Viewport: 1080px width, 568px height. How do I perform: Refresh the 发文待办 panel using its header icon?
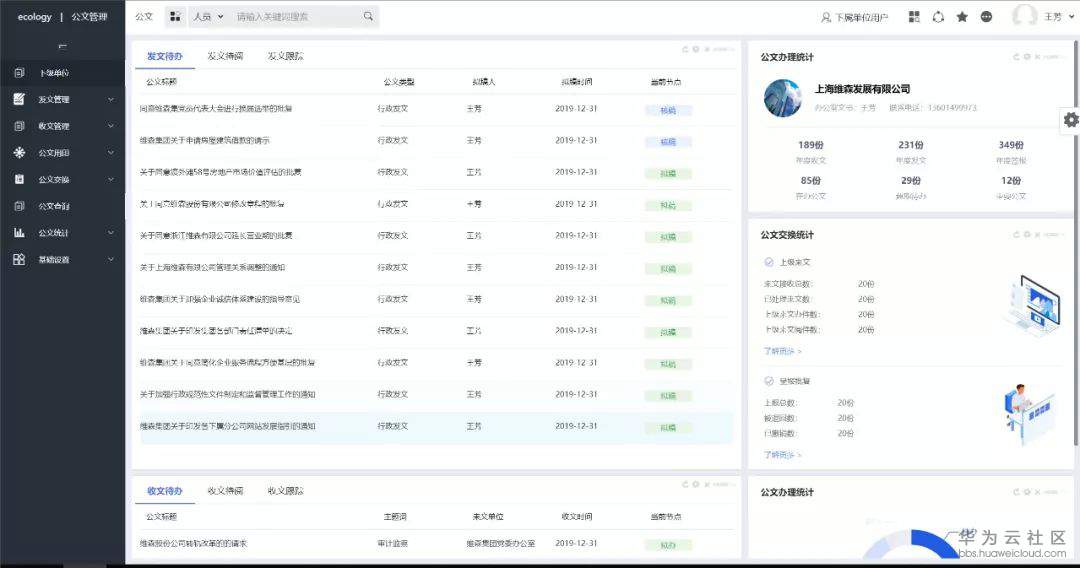point(685,50)
